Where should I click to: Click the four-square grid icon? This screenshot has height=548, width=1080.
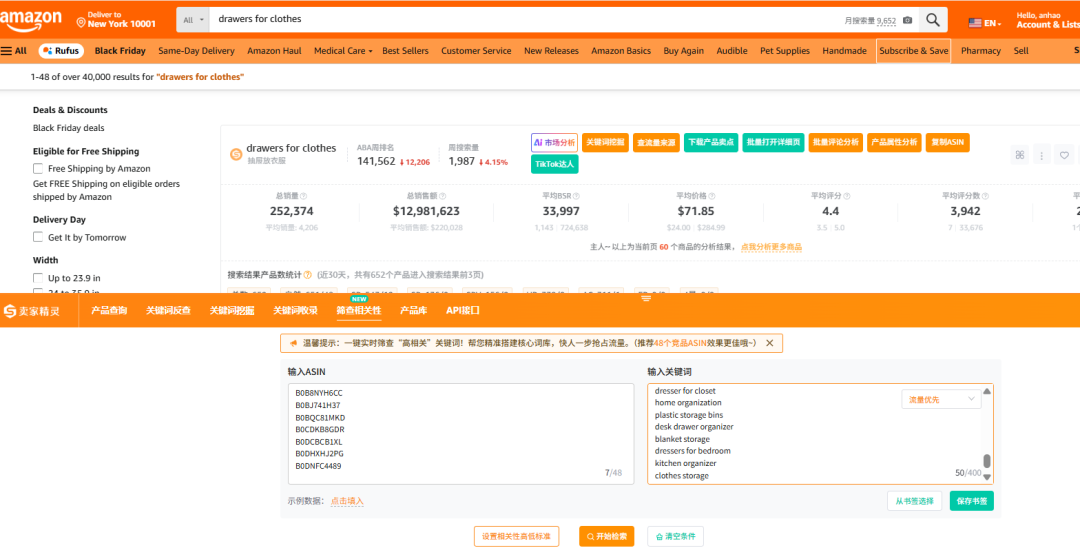[x=1020, y=155]
